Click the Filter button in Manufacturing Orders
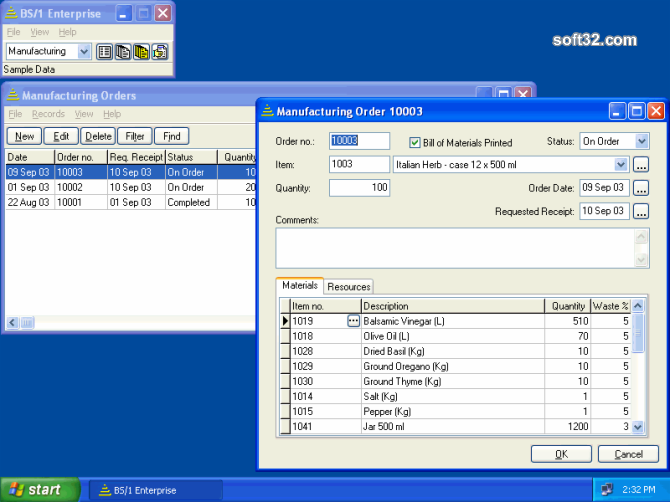This screenshot has height=502, width=670. tap(135, 136)
